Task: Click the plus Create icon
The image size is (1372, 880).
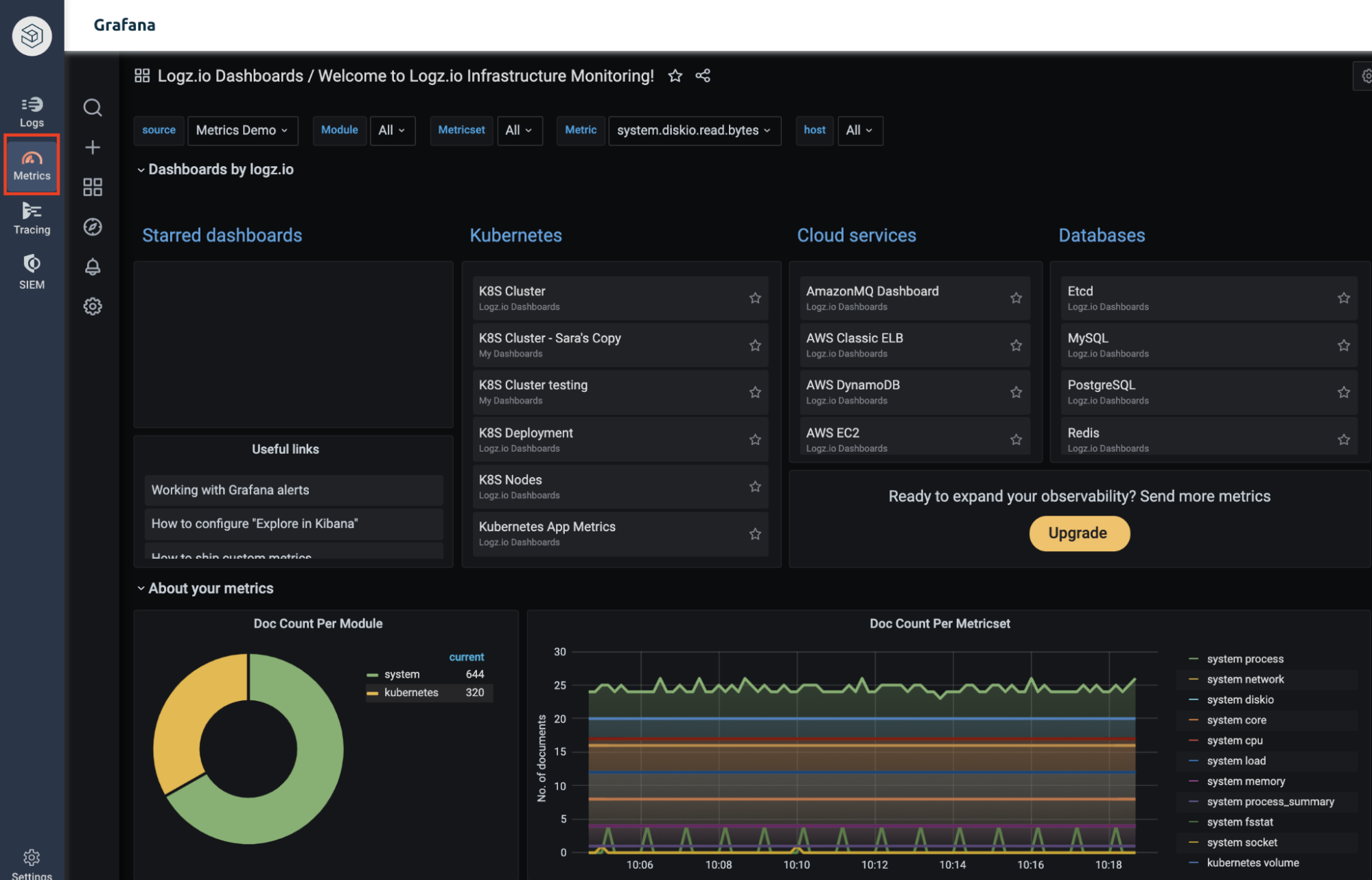Action: [x=93, y=148]
